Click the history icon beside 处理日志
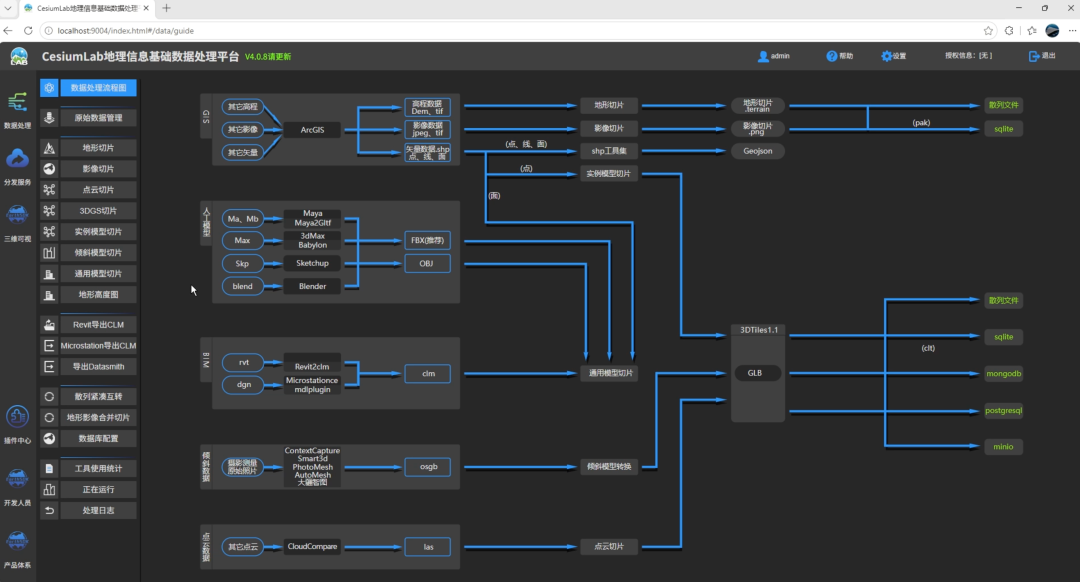 (x=49, y=510)
